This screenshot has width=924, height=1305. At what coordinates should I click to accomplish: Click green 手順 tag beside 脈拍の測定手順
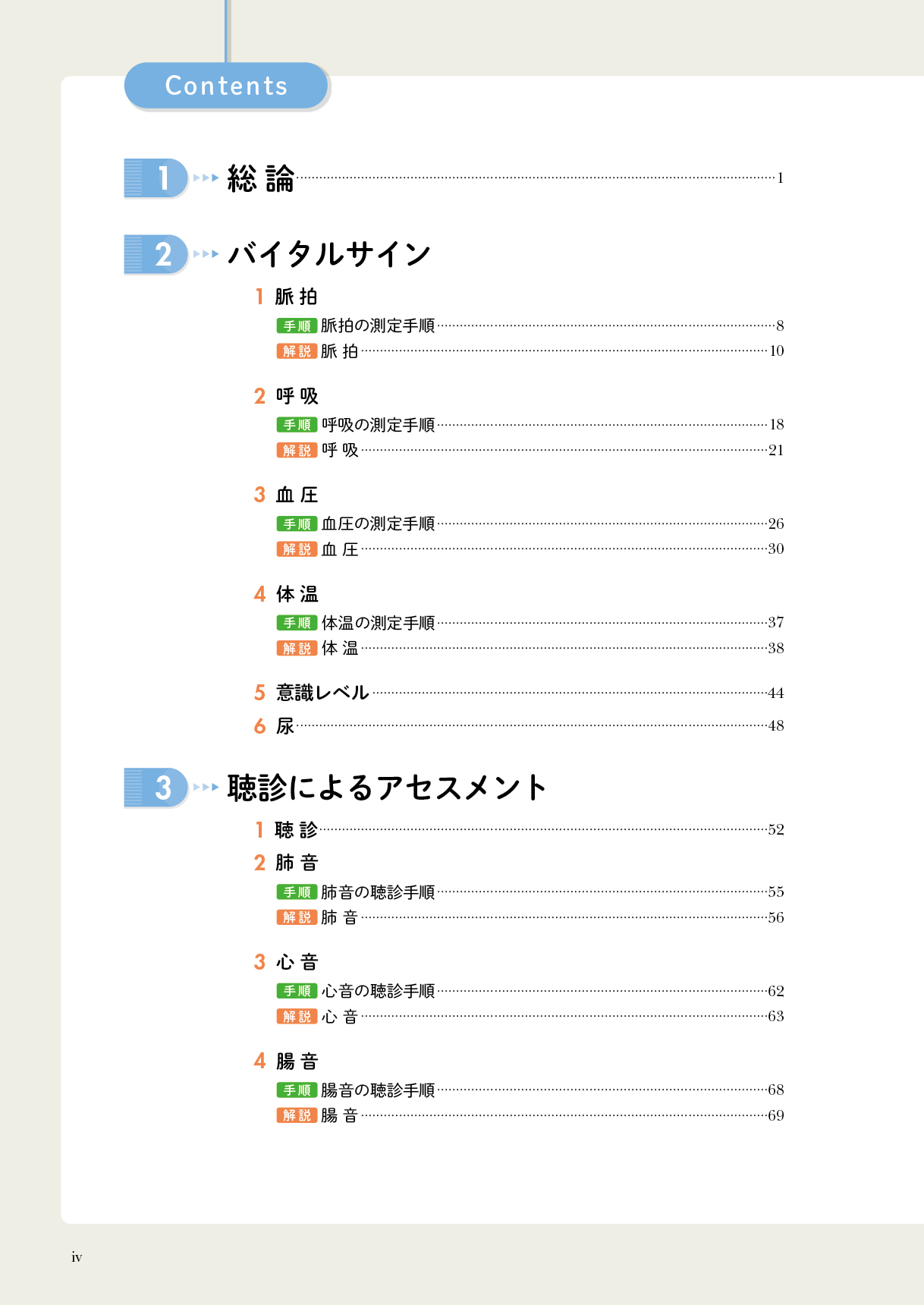point(297,326)
